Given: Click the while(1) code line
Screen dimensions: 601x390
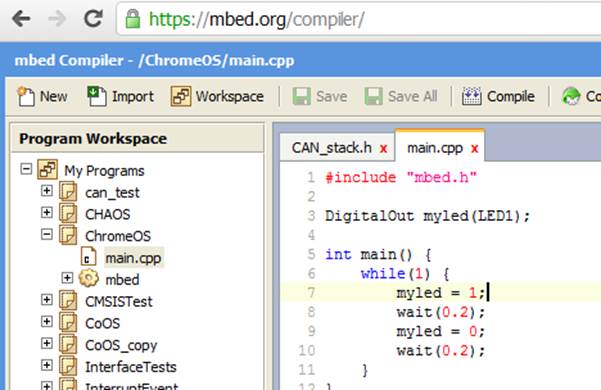Looking at the screenshot, I should tap(404, 274).
